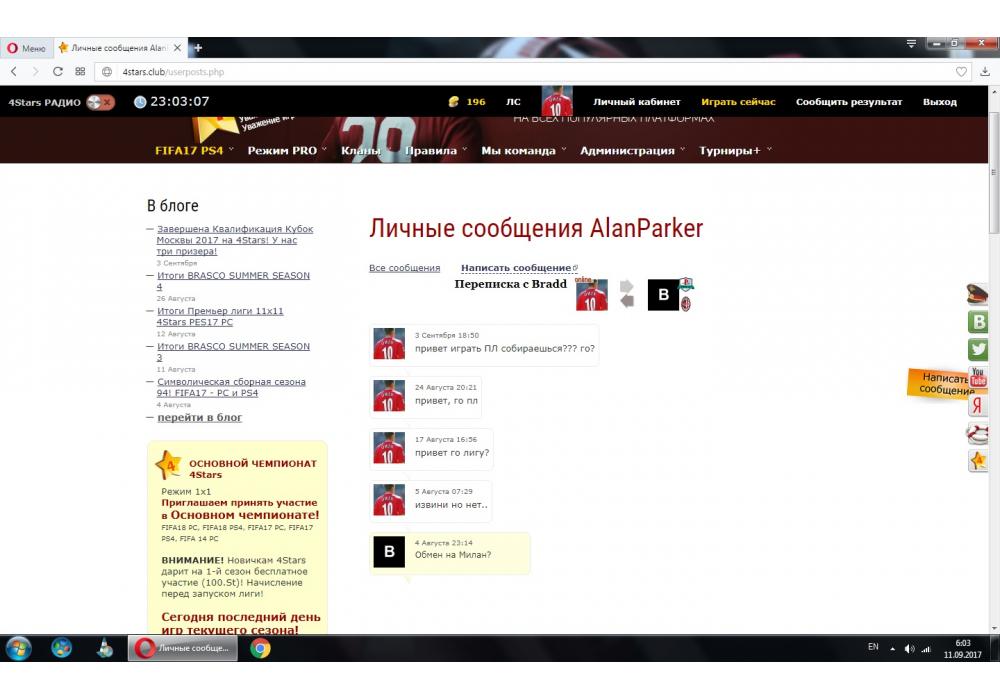Click the gold coins balance 196
This screenshot has height=700, width=1000.
click(467, 101)
